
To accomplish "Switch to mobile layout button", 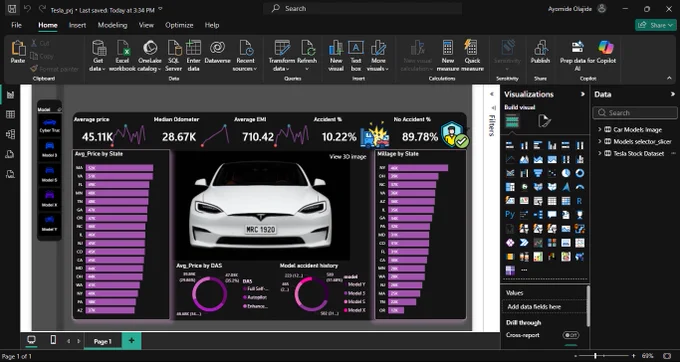I will coord(53,340).
